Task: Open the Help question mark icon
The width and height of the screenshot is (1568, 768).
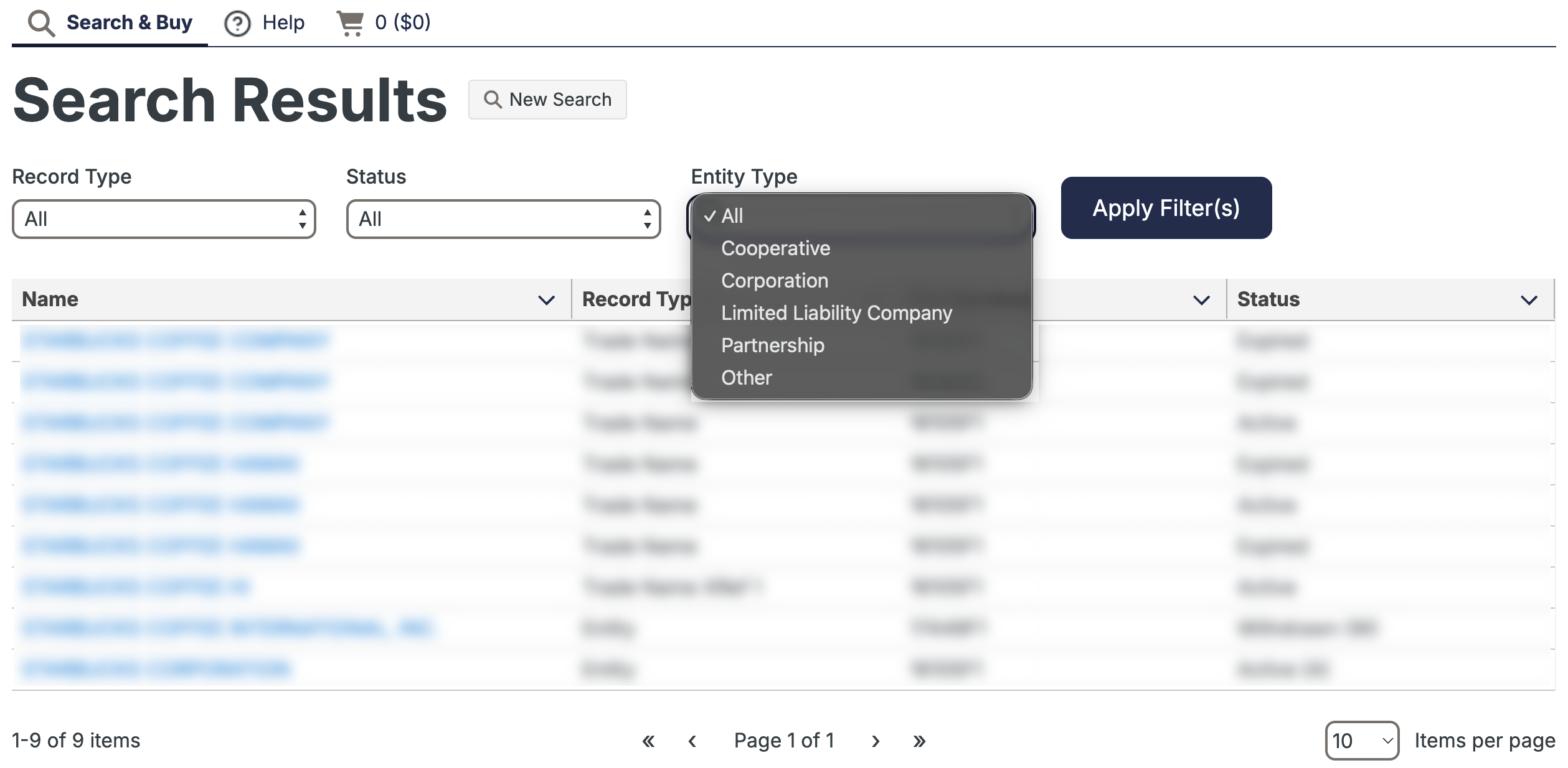Action: tap(237, 24)
